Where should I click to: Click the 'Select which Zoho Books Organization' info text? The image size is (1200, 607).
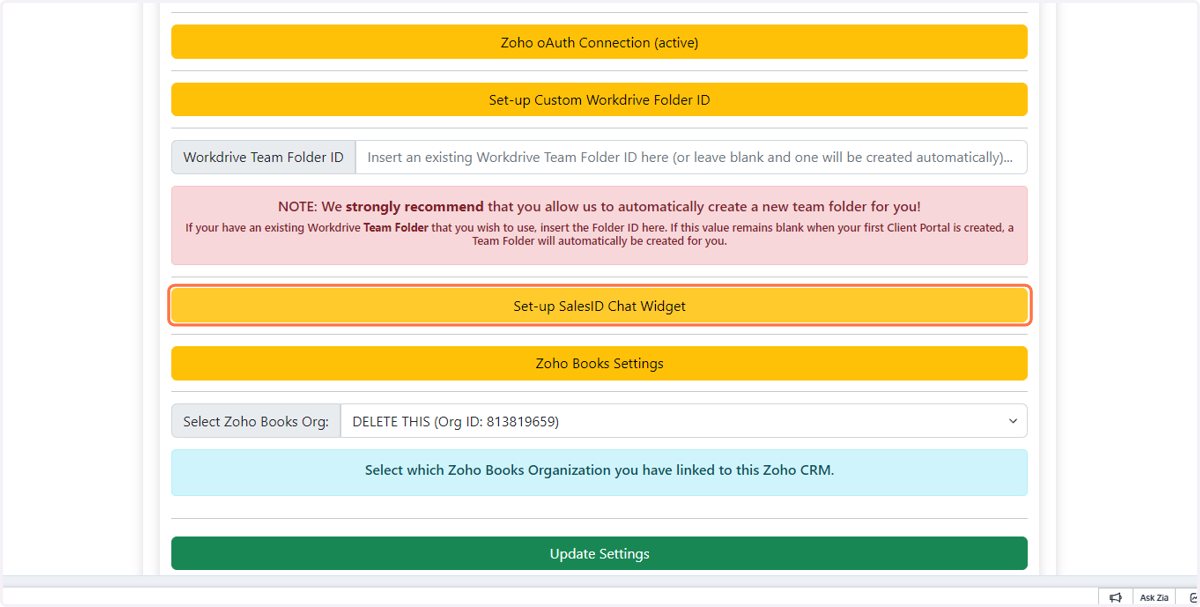(x=599, y=470)
